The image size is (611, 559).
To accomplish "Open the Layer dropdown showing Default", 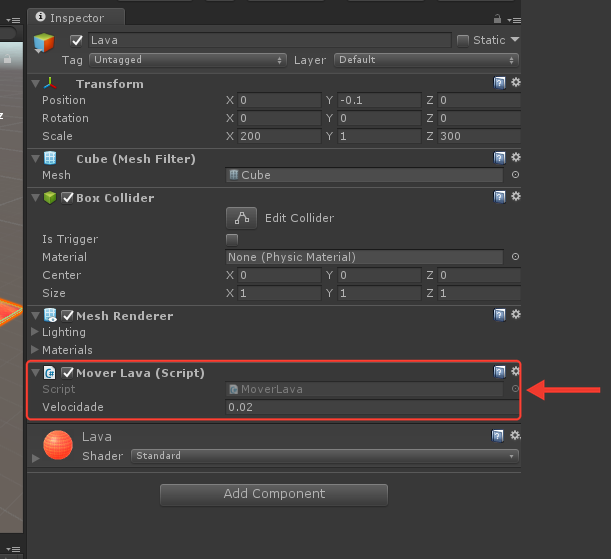I will click(x=426, y=60).
